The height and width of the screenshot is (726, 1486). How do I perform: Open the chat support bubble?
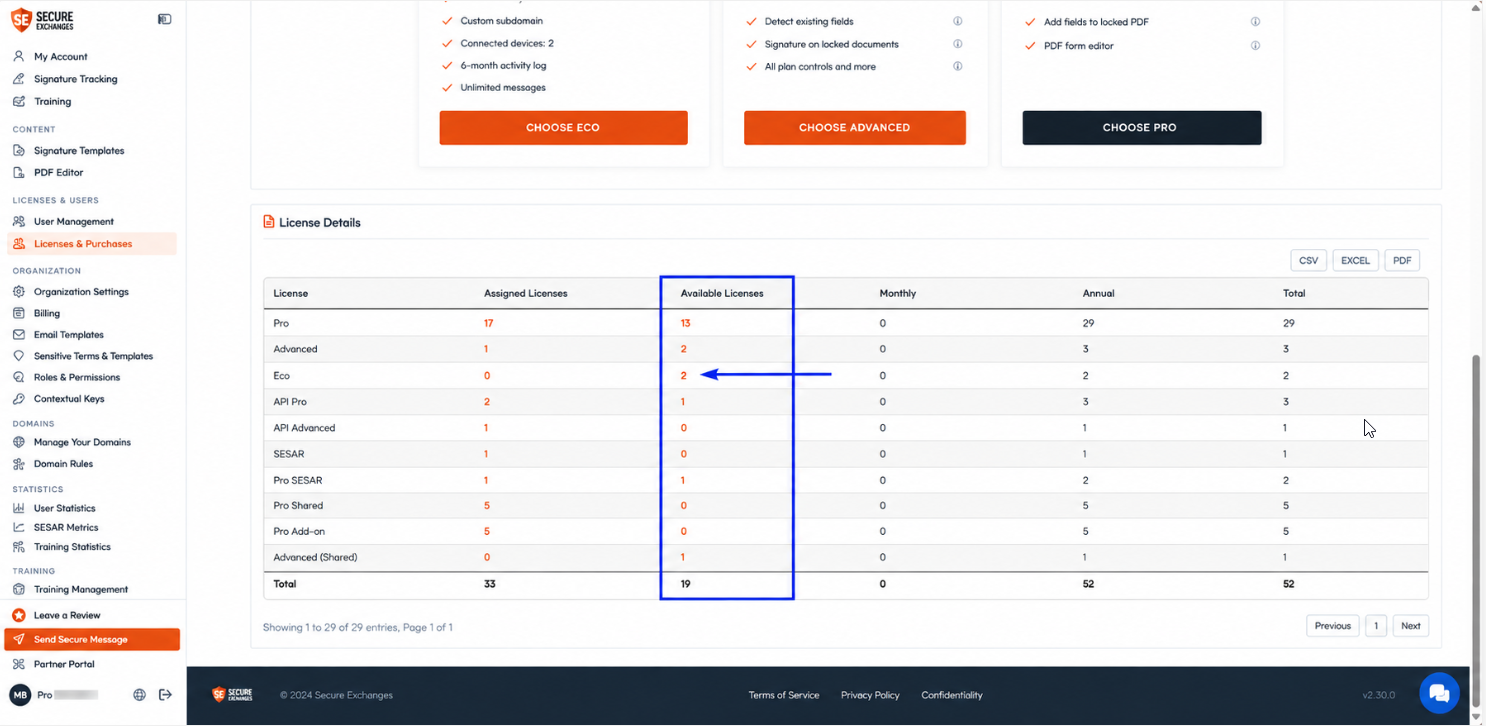(1439, 693)
